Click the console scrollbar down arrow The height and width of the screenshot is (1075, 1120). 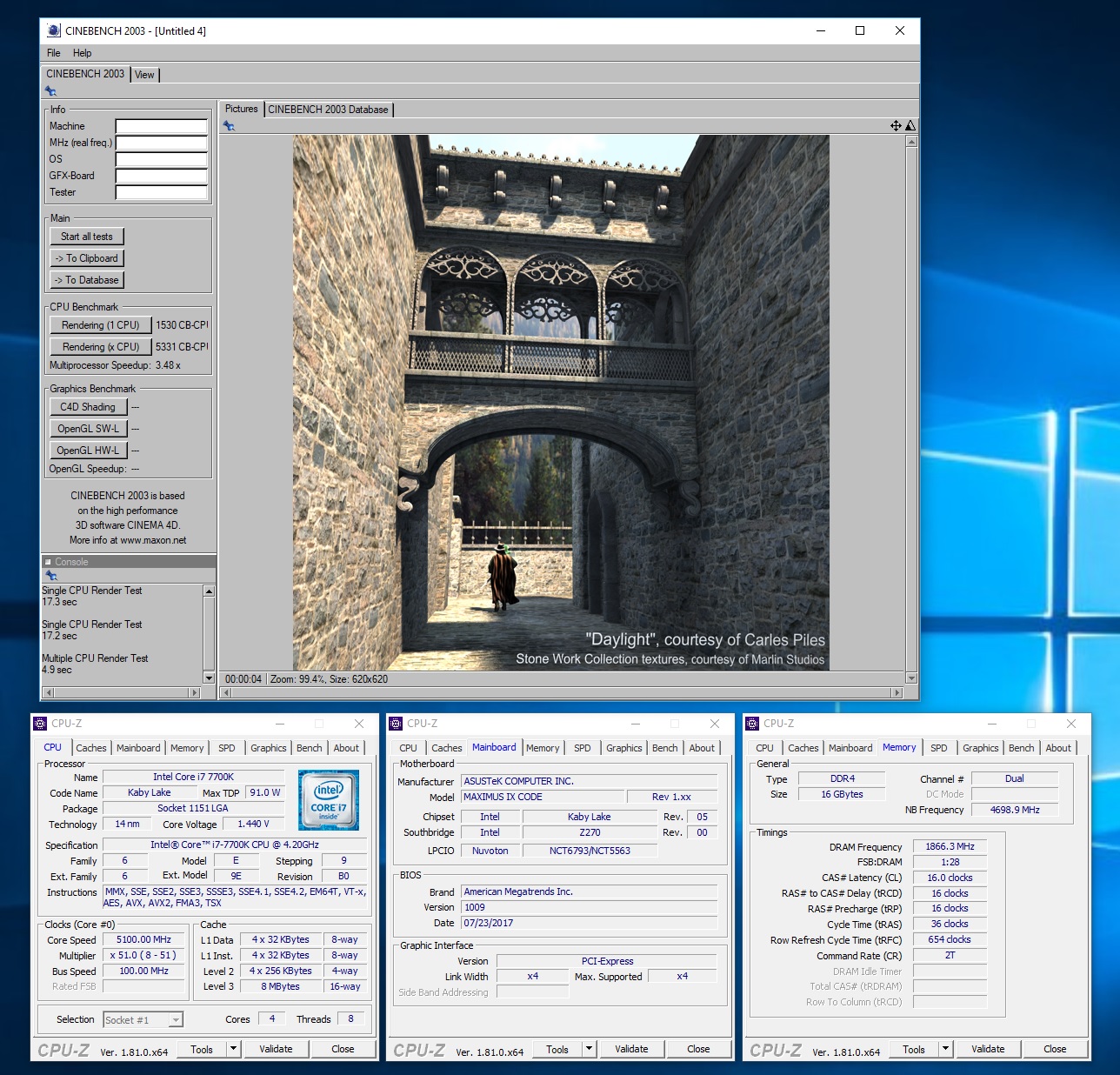point(209,678)
